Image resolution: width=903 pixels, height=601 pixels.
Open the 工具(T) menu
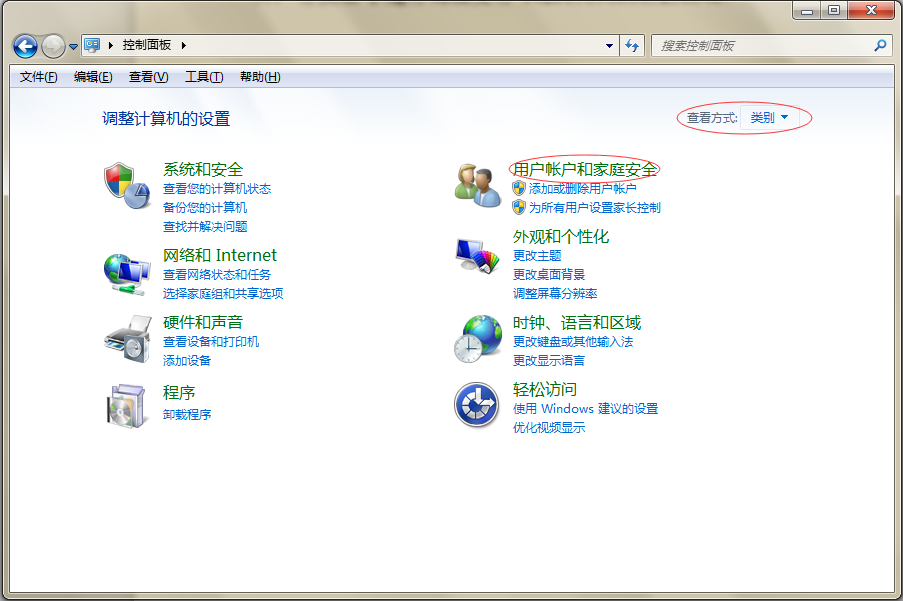204,77
